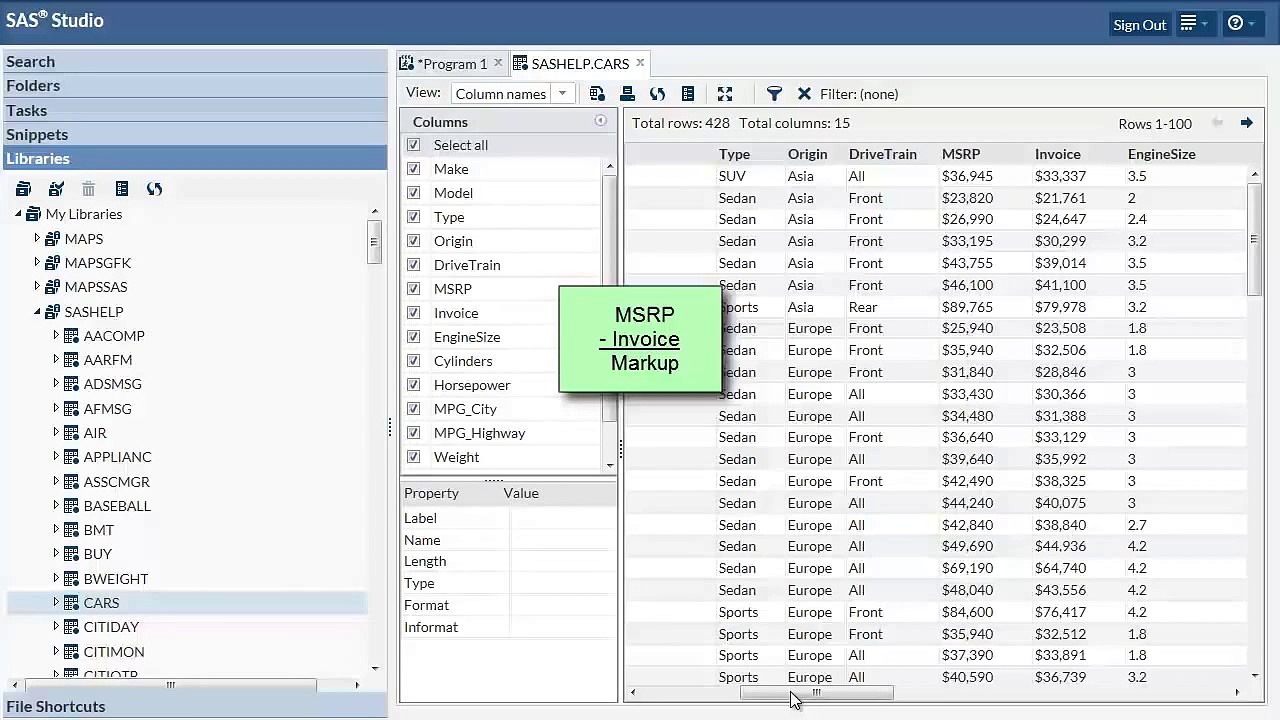Open the More application options menu
Image resolution: width=1280 pixels, height=720 pixels.
pos(1194,24)
